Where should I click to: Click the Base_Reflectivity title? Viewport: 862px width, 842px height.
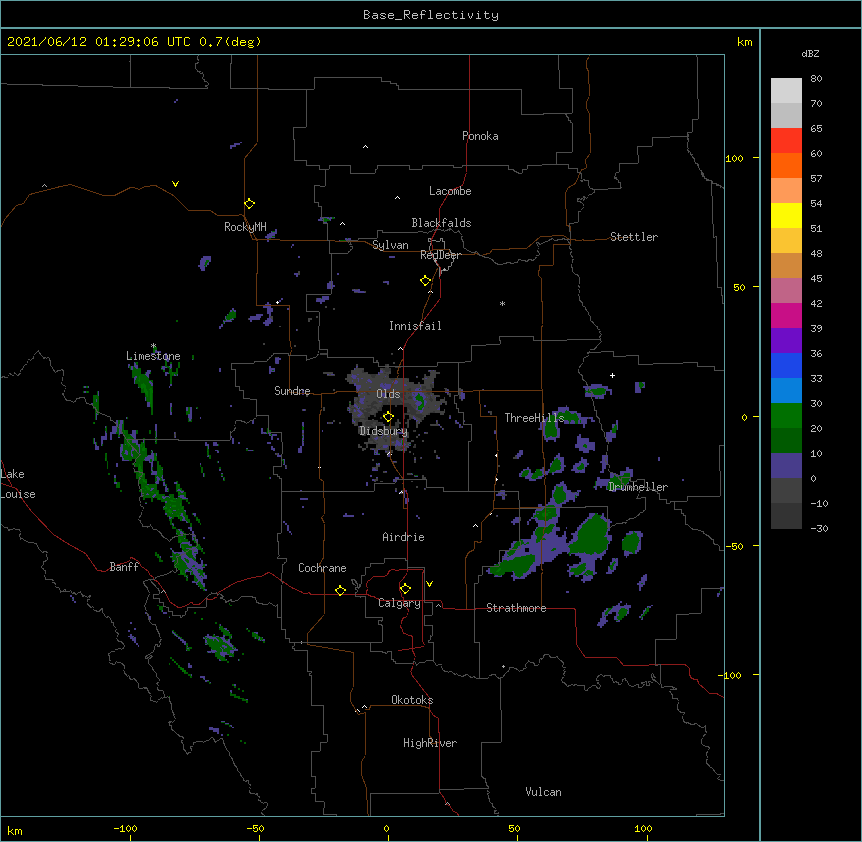pos(431,15)
